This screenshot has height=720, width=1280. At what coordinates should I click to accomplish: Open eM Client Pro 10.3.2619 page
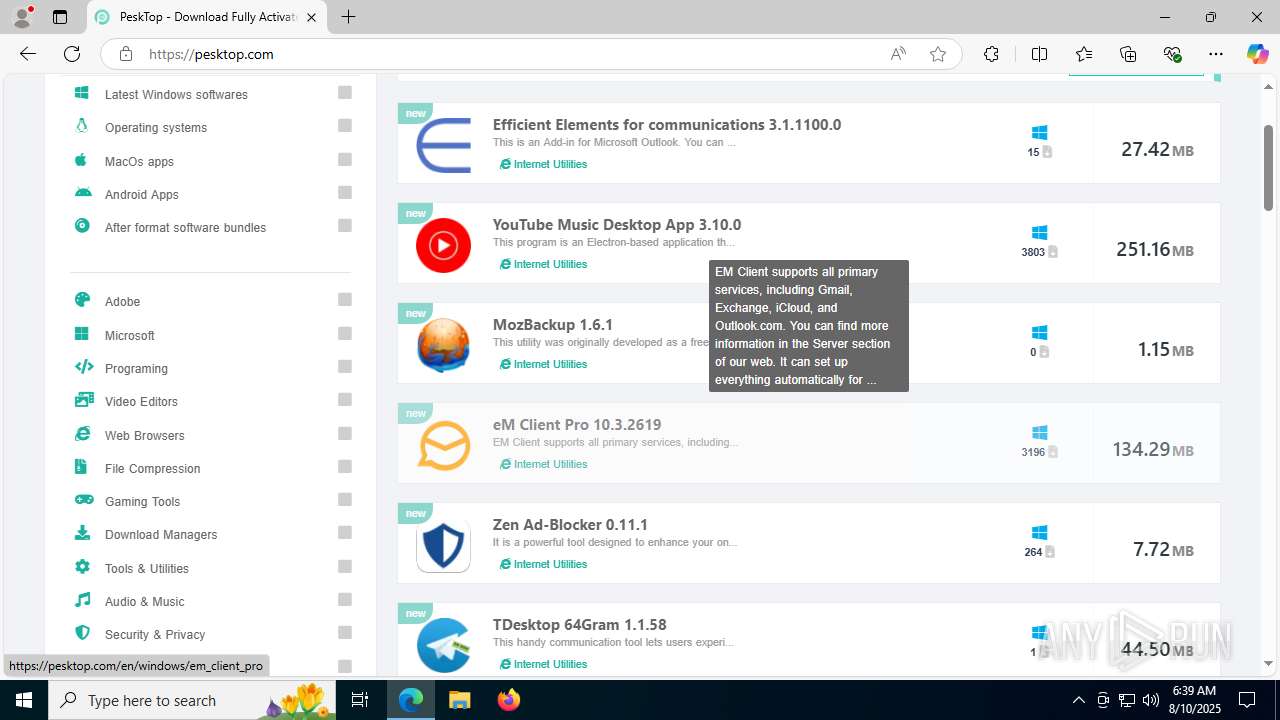coord(577,425)
